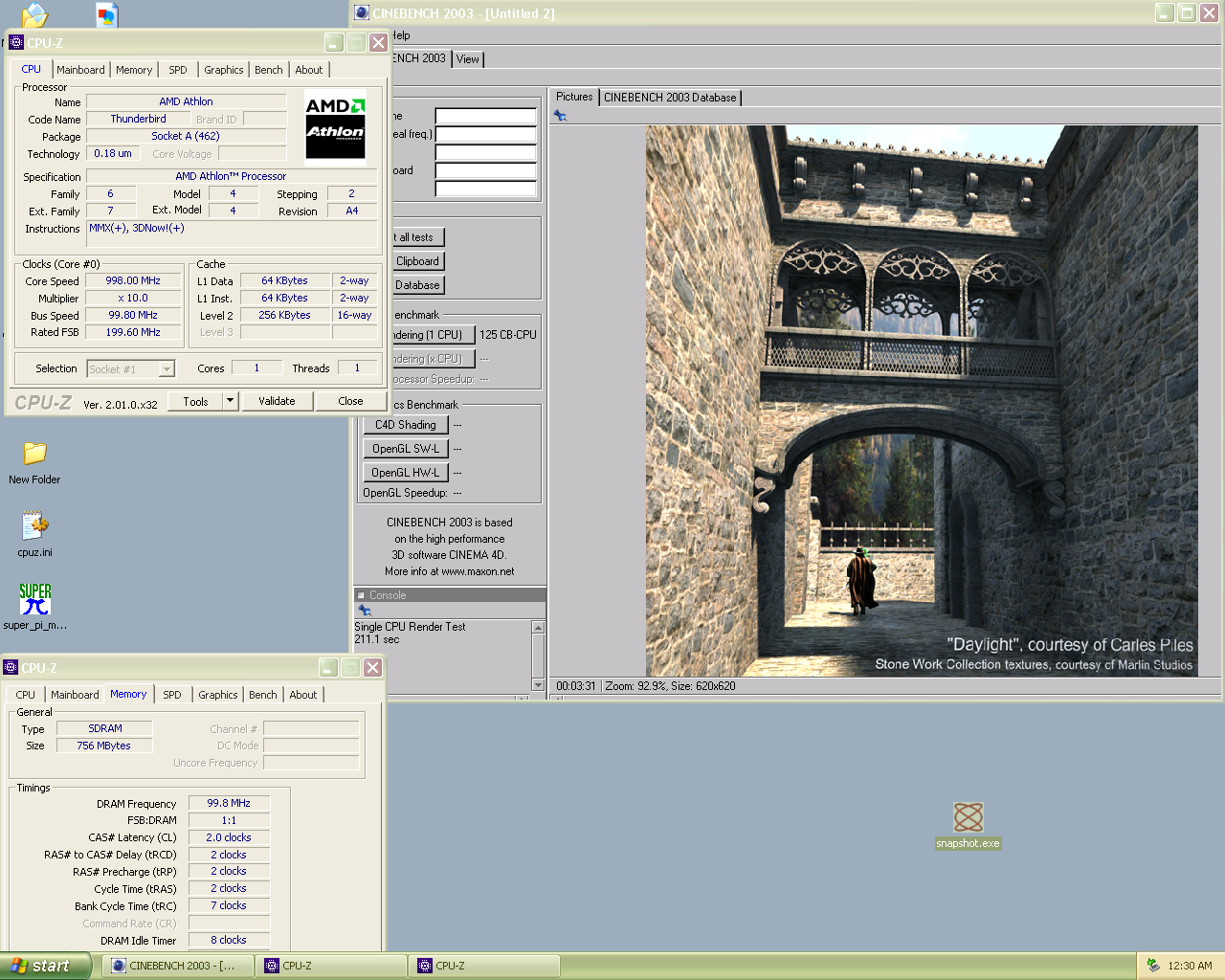Click the 00:03:31 render time status

pos(576,686)
